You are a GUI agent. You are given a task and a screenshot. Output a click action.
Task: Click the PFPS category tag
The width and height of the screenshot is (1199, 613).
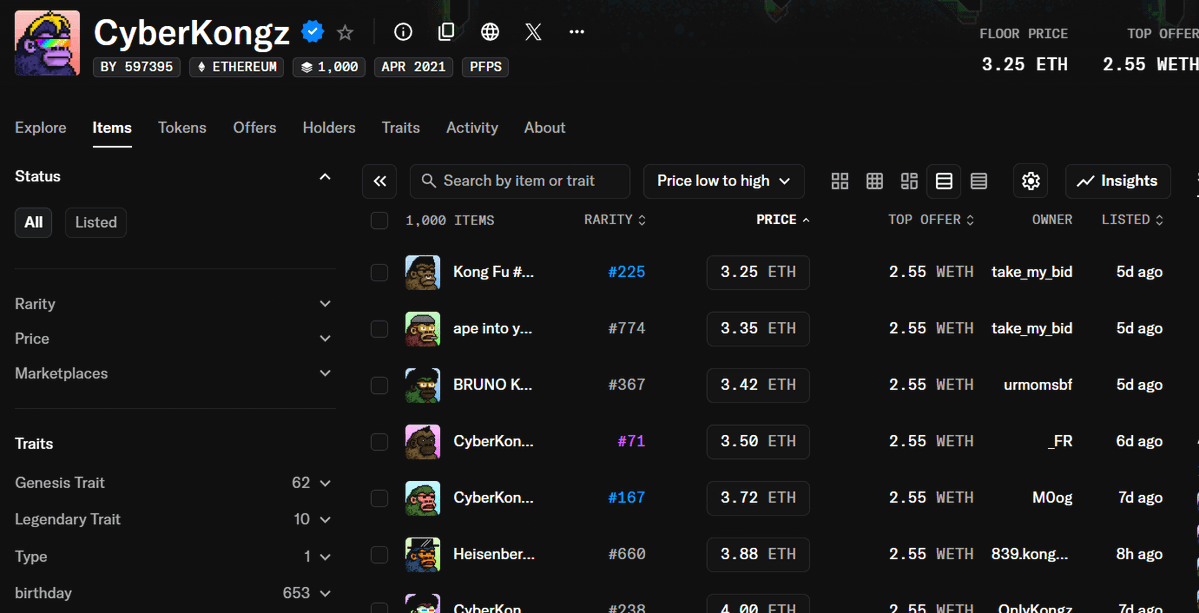[x=486, y=66]
